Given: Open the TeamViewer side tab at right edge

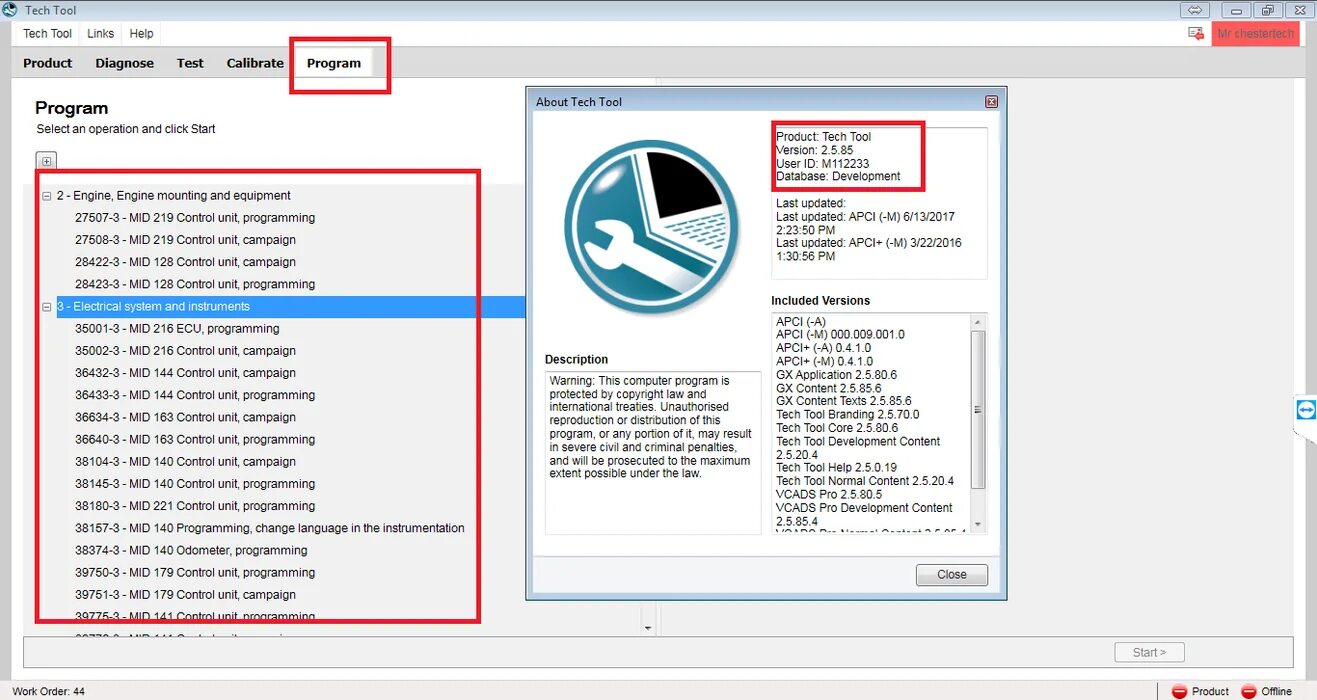Looking at the screenshot, I should [x=1305, y=410].
